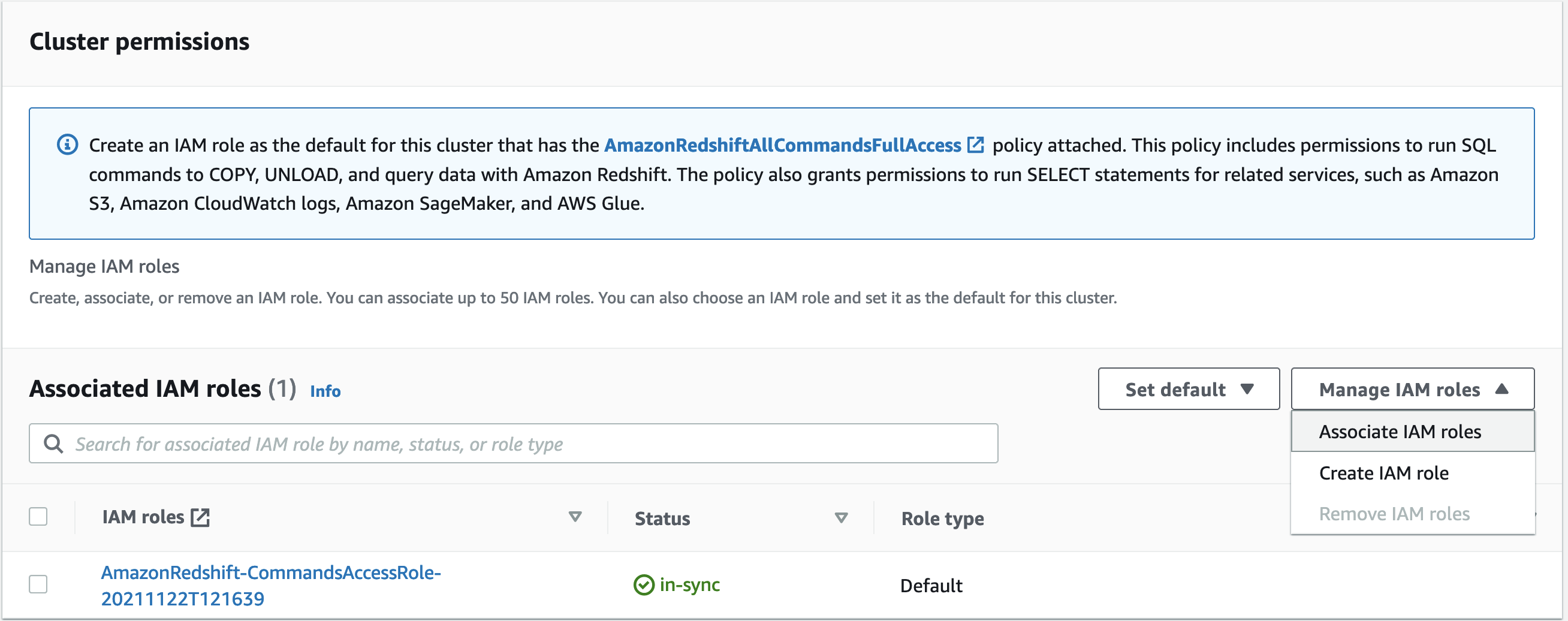Select the AmazonRedshift-CommandsAccessRole row checkbox

(38, 584)
